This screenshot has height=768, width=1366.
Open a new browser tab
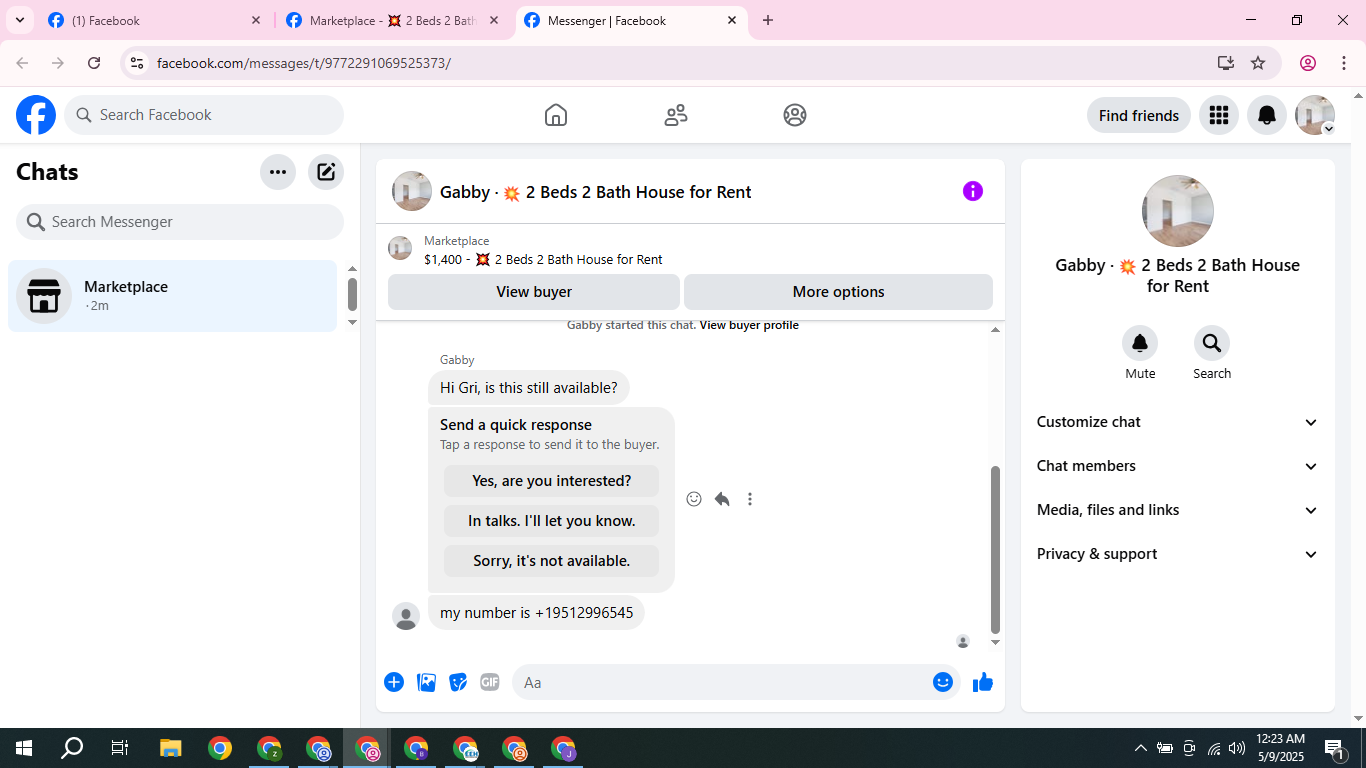(768, 20)
